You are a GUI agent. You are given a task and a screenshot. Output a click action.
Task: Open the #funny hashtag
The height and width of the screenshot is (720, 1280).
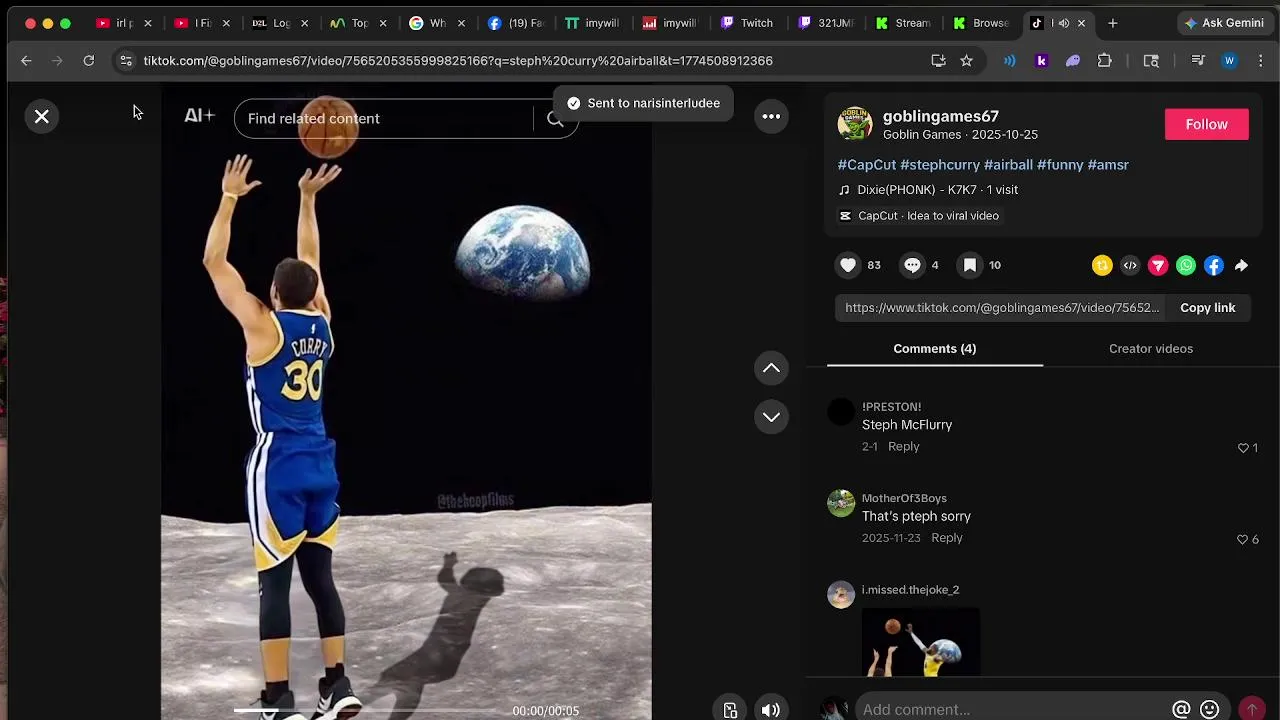point(1060,165)
